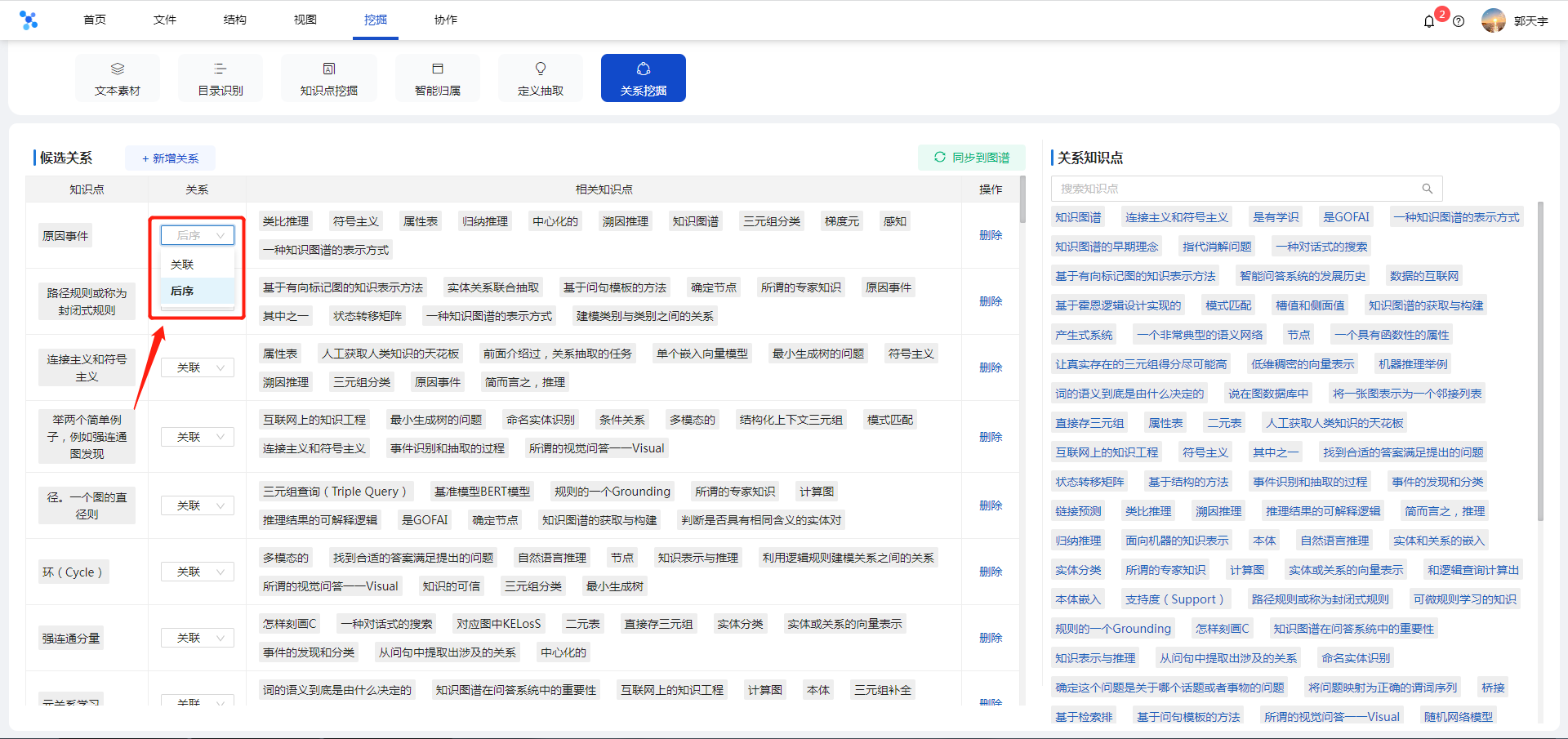The height and width of the screenshot is (739, 1568).
Task: Click the app logo icon
Action: tap(29, 20)
